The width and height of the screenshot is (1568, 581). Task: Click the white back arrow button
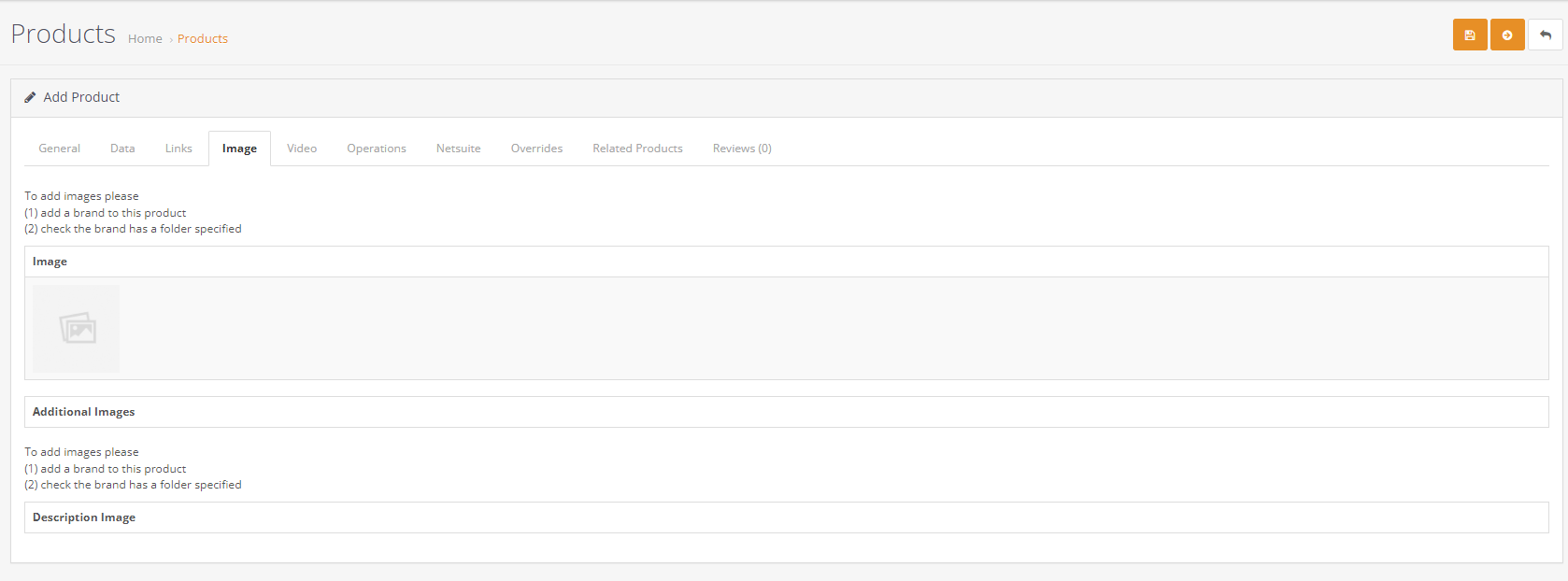pos(1546,35)
